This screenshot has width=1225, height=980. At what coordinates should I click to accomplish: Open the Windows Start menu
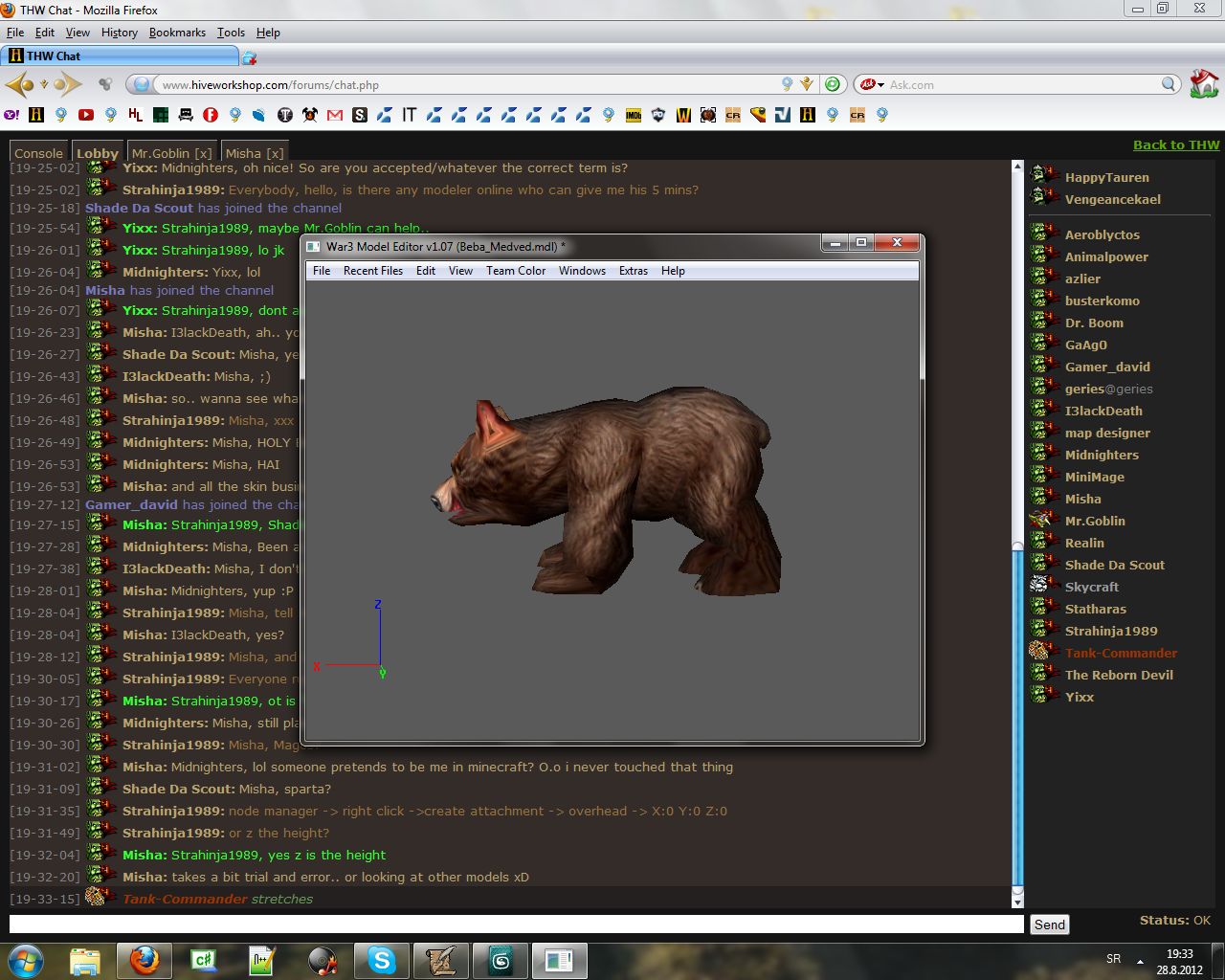(26, 961)
